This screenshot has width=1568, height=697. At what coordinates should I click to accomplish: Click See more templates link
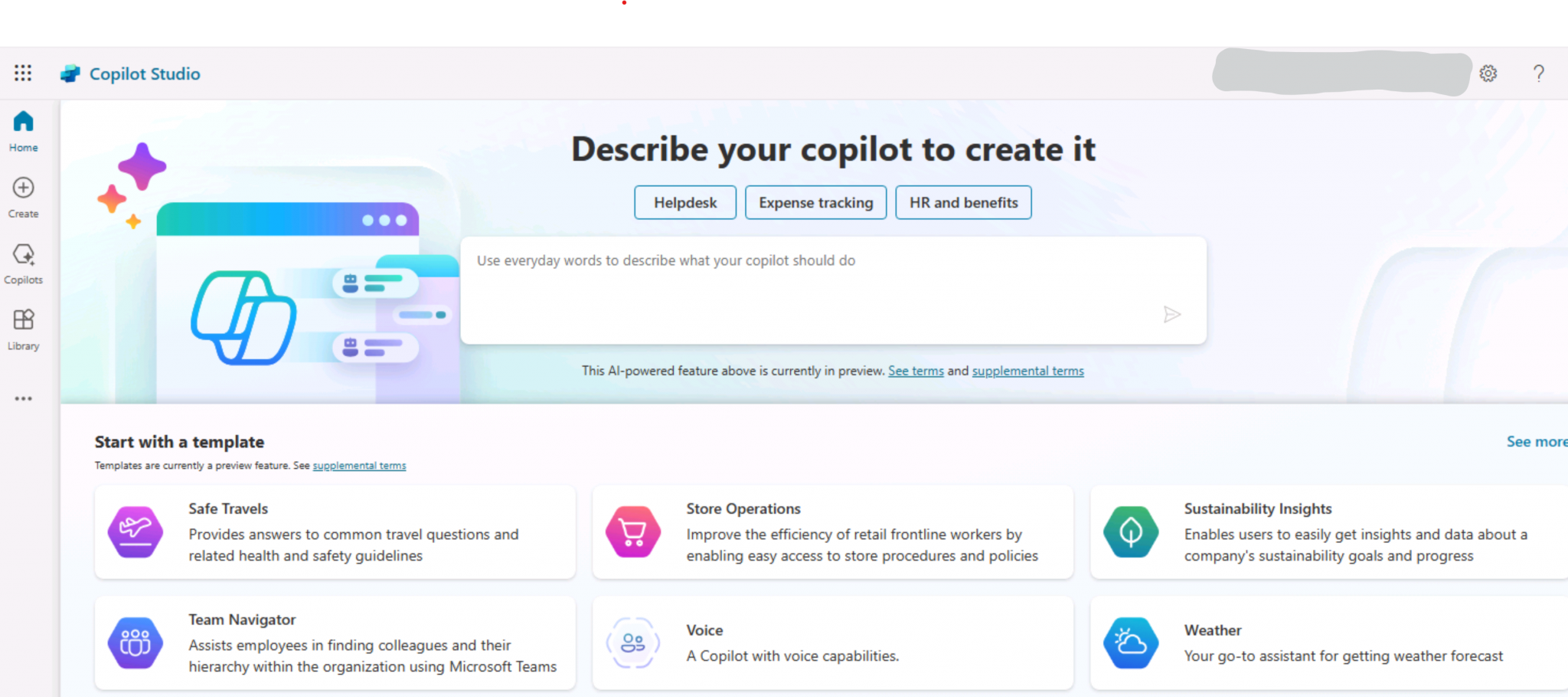coord(1537,441)
